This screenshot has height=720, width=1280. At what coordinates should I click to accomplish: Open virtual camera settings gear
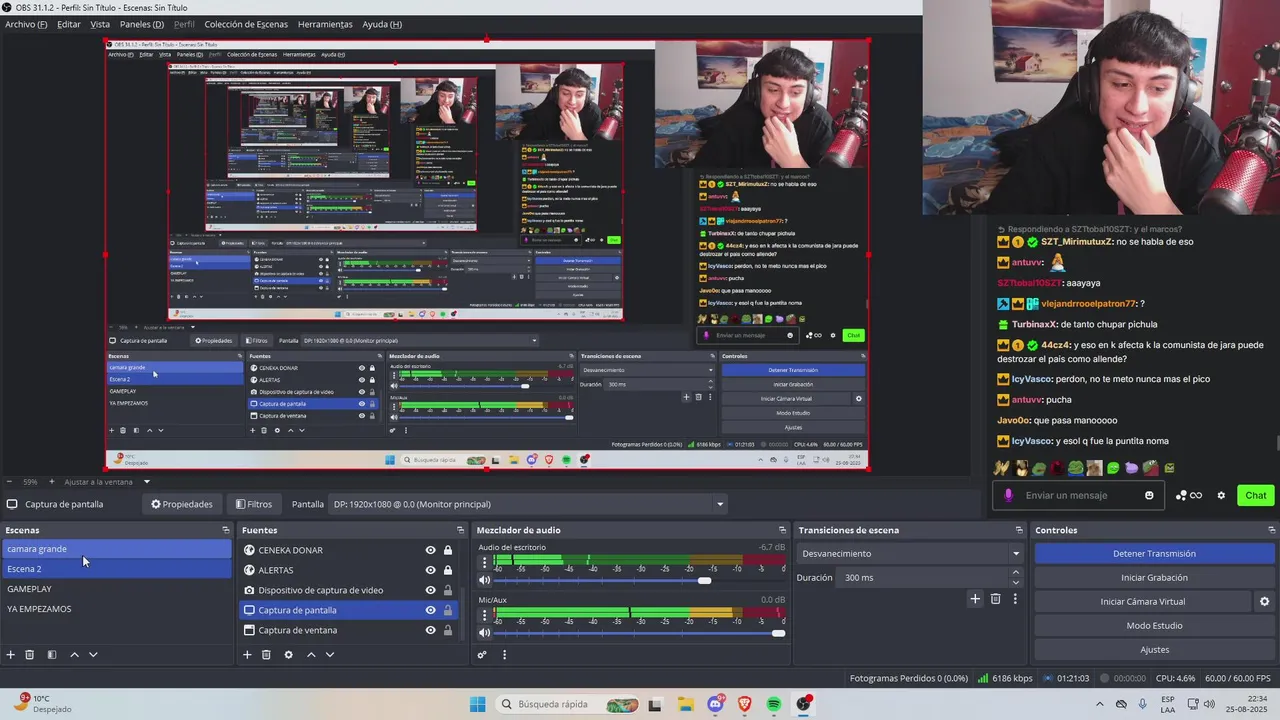(1264, 602)
